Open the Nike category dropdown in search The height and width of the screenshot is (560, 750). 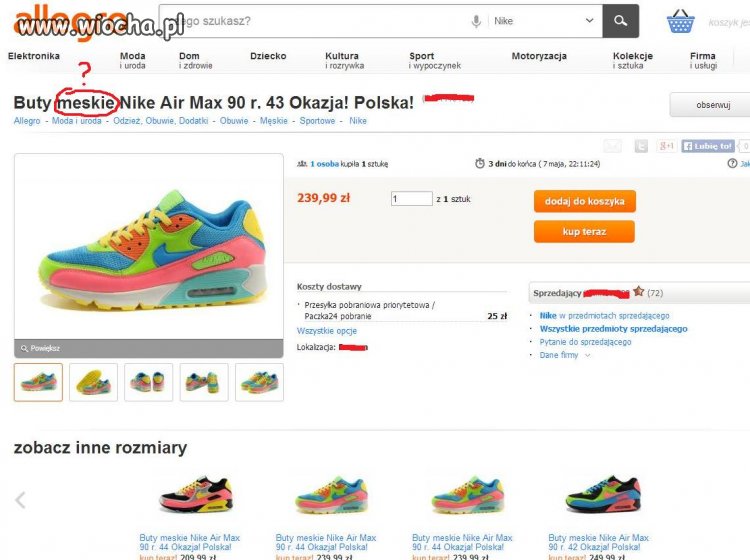544,21
